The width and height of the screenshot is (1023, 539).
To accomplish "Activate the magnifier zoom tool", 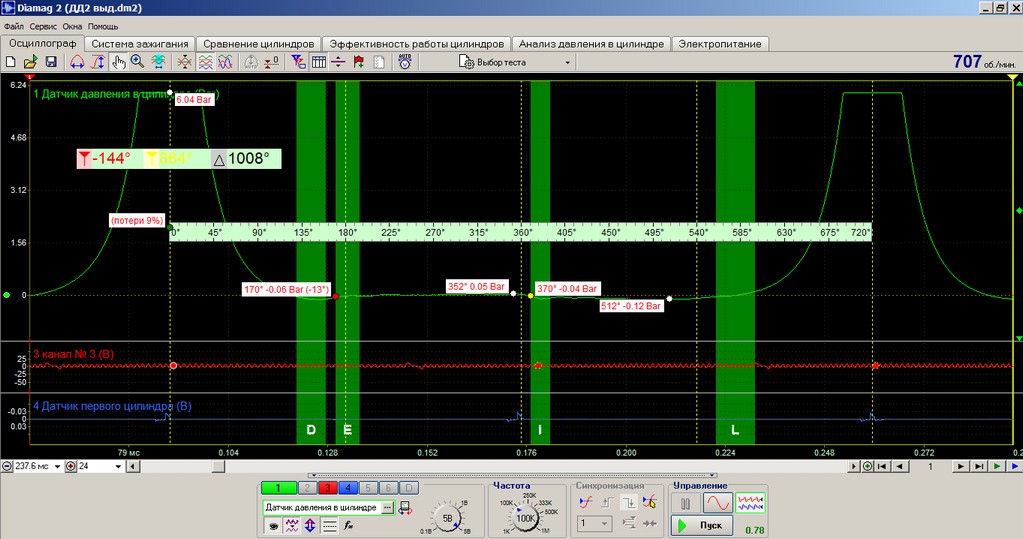I will [138, 62].
